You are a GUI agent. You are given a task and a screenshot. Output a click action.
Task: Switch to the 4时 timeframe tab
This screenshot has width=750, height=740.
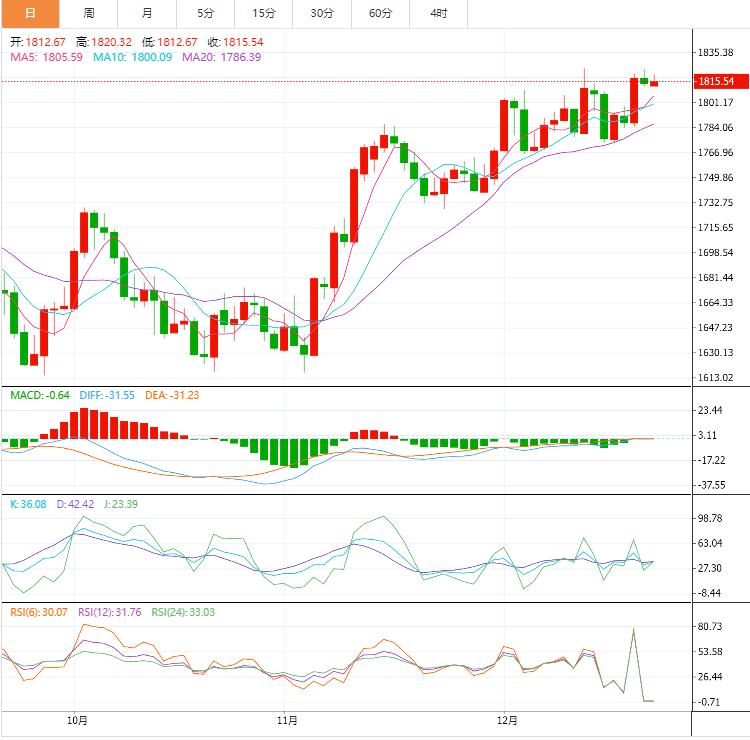pyautogui.click(x=439, y=13)
